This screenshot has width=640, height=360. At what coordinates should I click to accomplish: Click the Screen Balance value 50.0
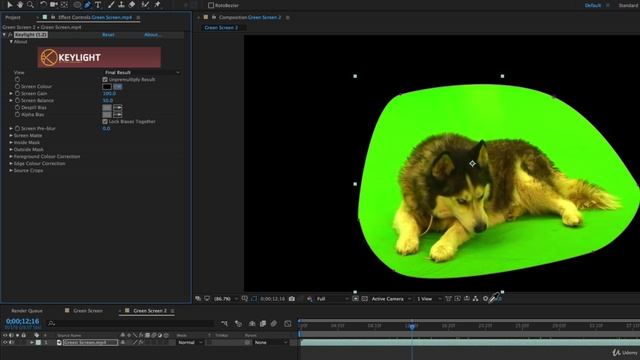(x=108, y=100)
